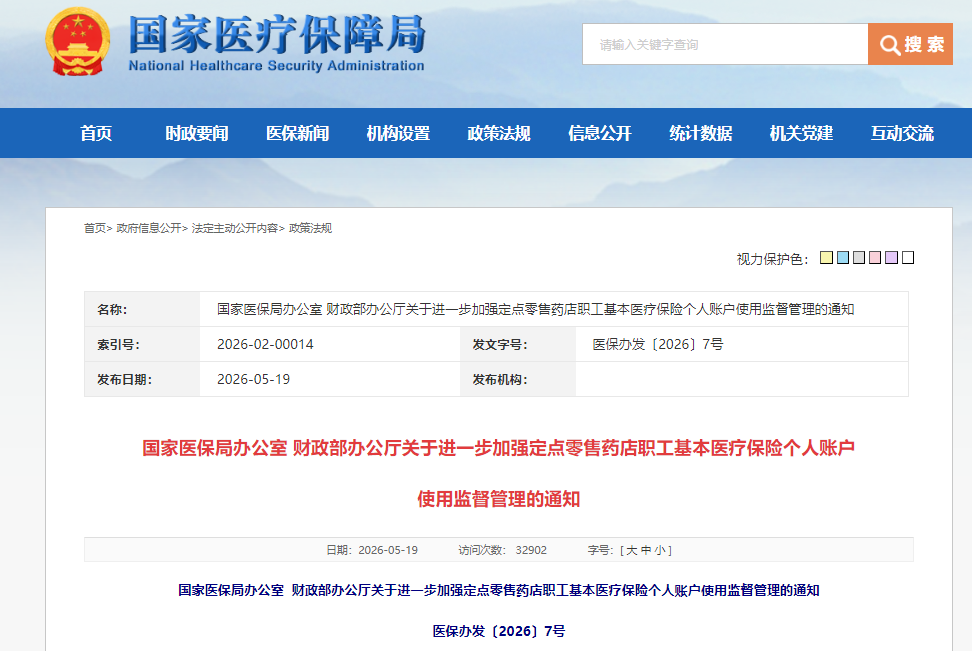Screen dimensions: 972x651
Task: Select the purple eye-protection color swatch
Action: pos(891,257)
